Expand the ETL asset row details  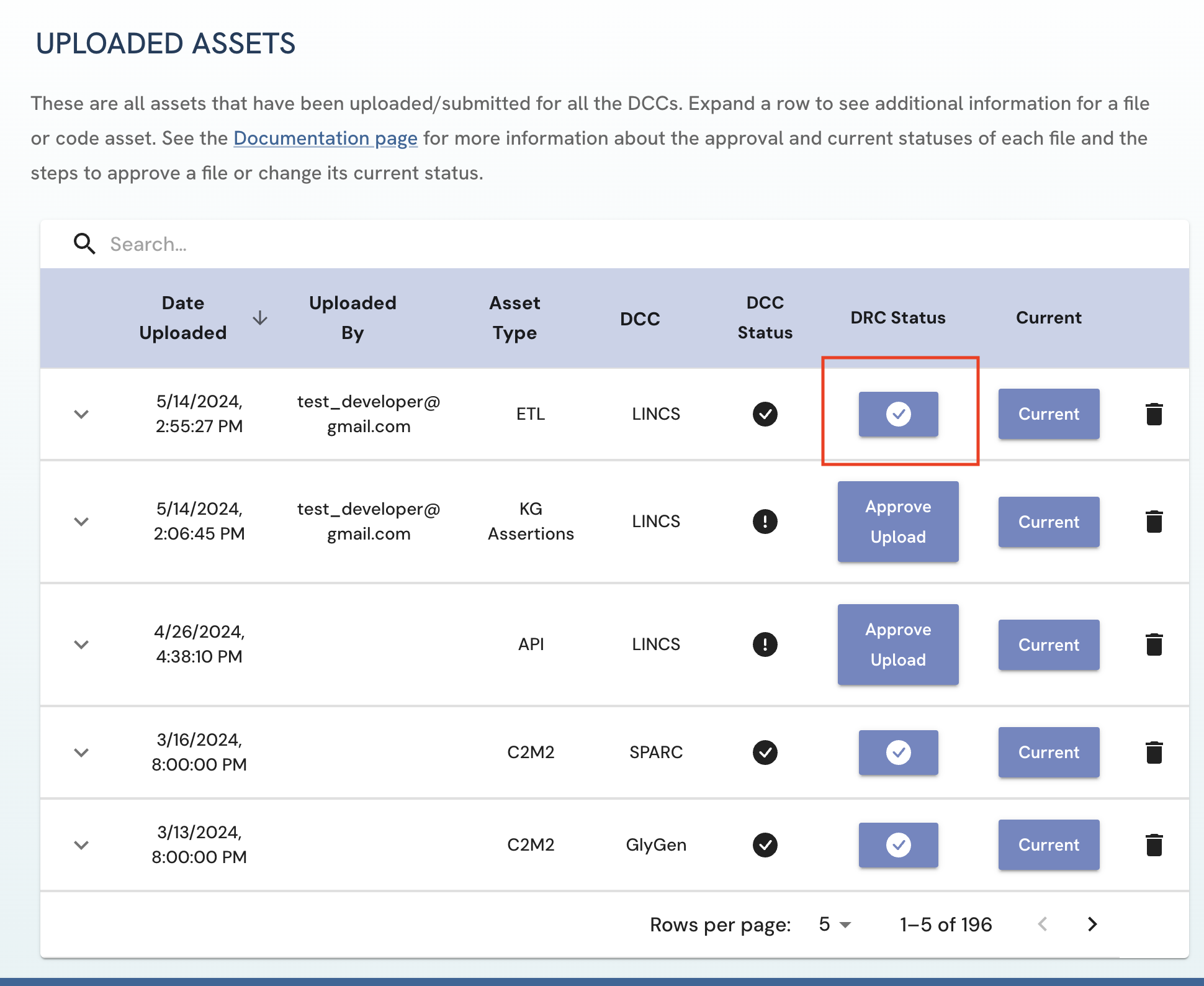click(81, 414)
